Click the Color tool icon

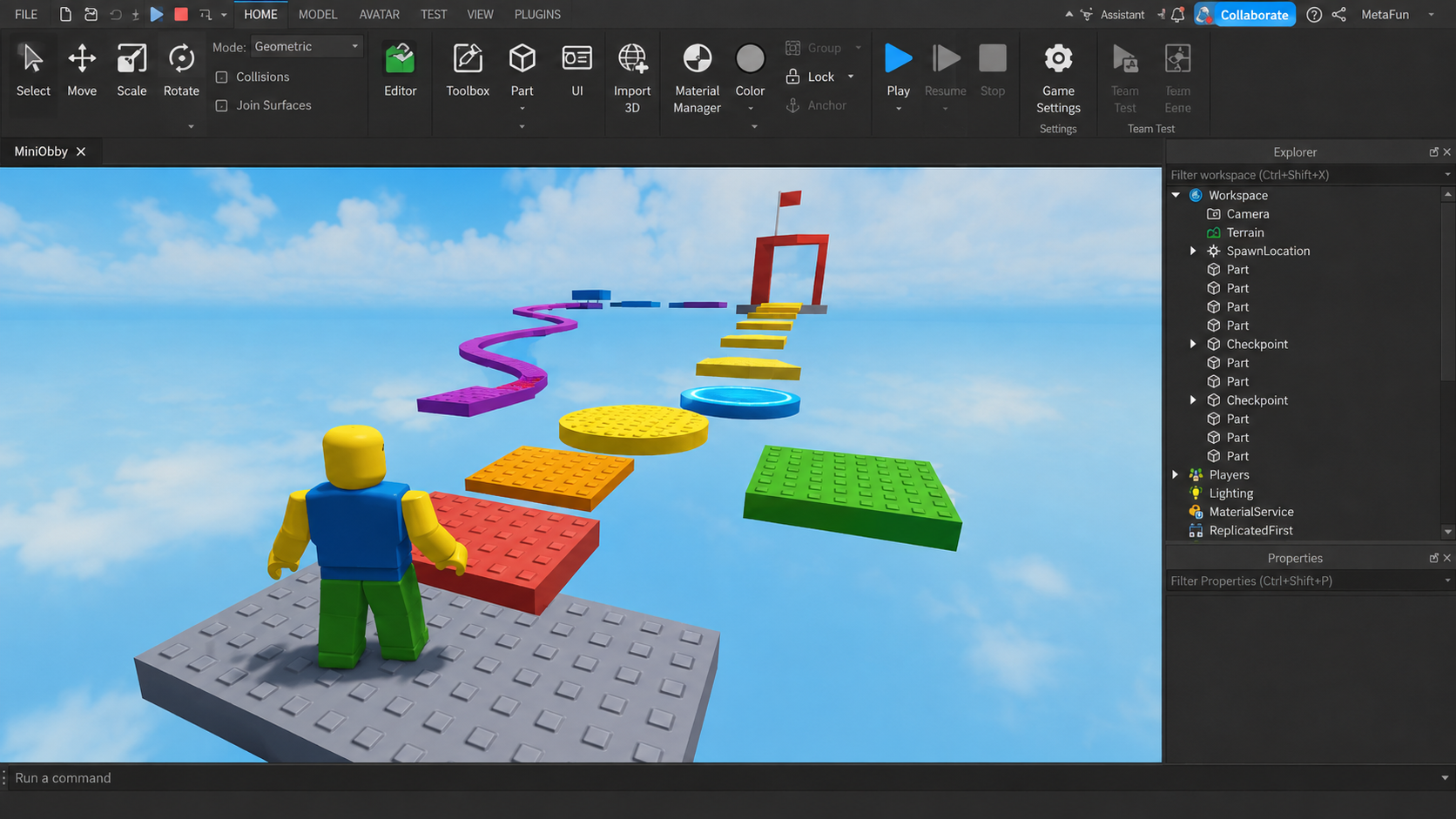coord(750,59)
